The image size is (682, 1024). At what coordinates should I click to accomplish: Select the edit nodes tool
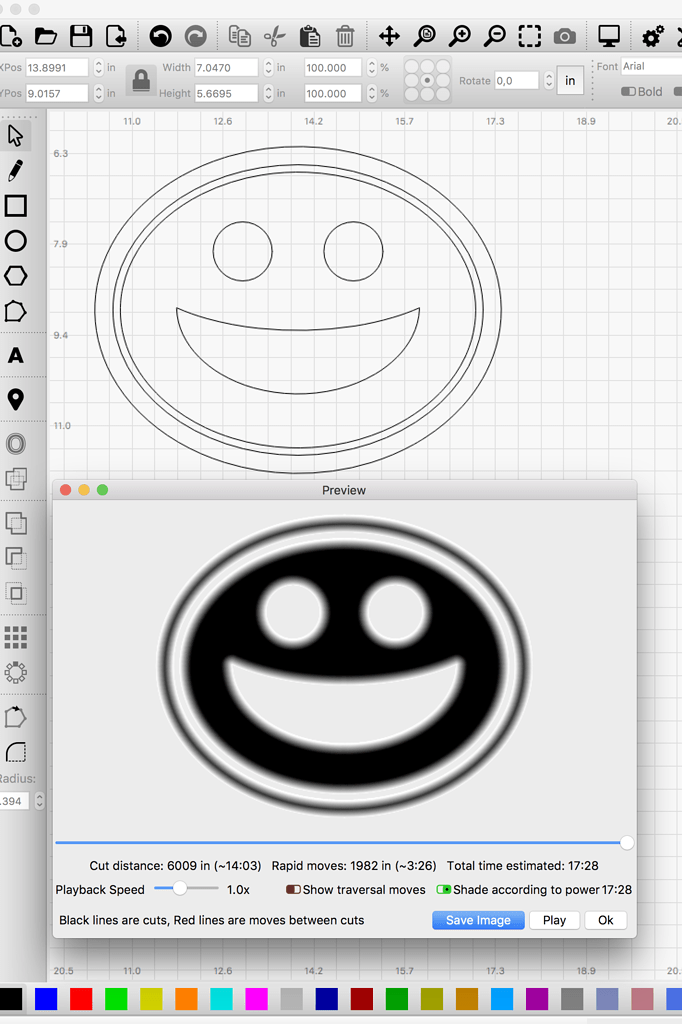pyautogui.click(x=16, y=312)
